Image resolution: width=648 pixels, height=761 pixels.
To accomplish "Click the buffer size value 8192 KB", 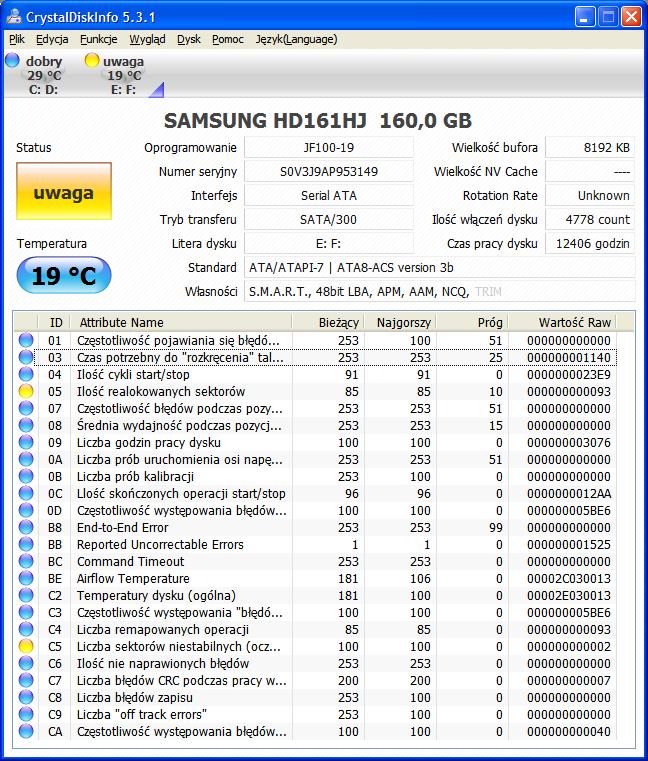I will click(x=590, y=147).
